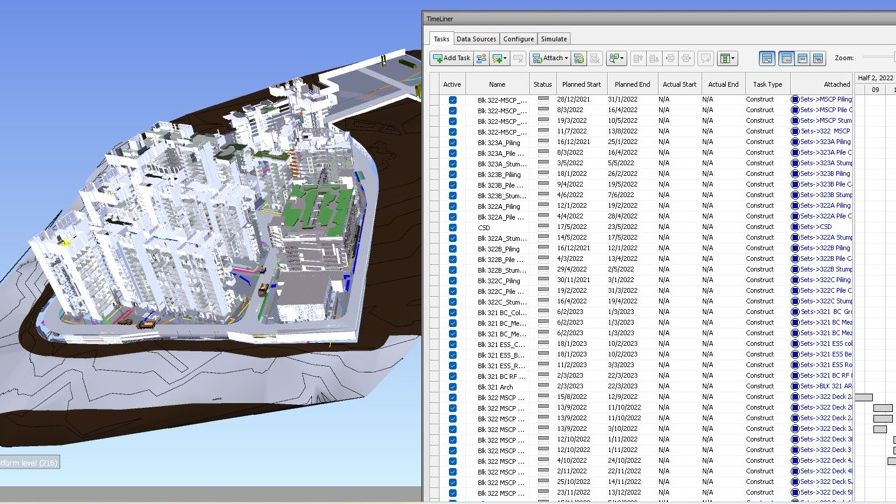Image resolution: width=896 pixels, height=504 pixels.
Task: Click status icon of Blk 322A_Piling row
Action: (543, 206)
